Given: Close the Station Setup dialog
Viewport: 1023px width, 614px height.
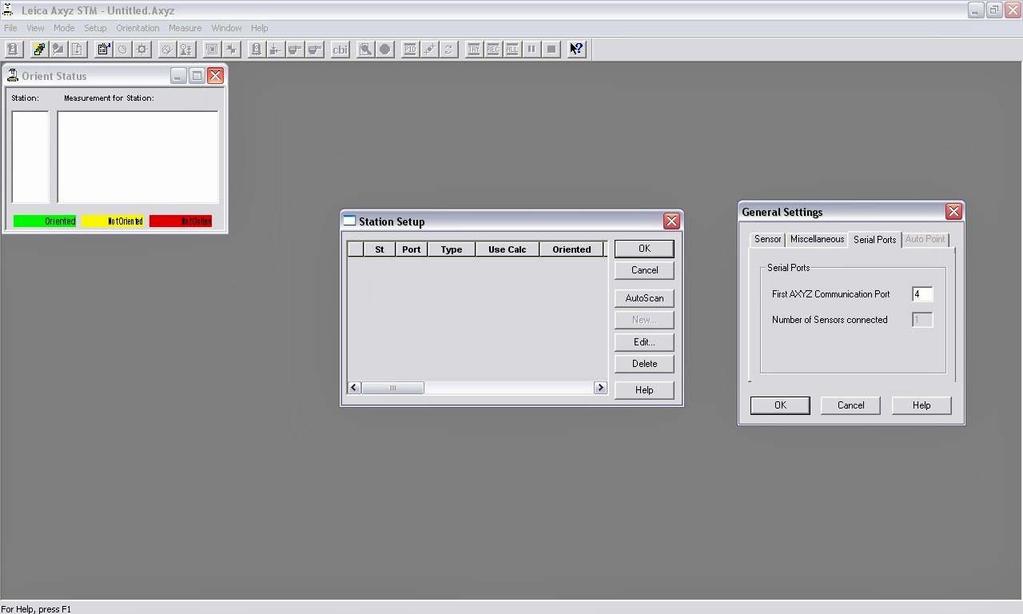Looking at the screenshot, I should (x=671, y=221).
